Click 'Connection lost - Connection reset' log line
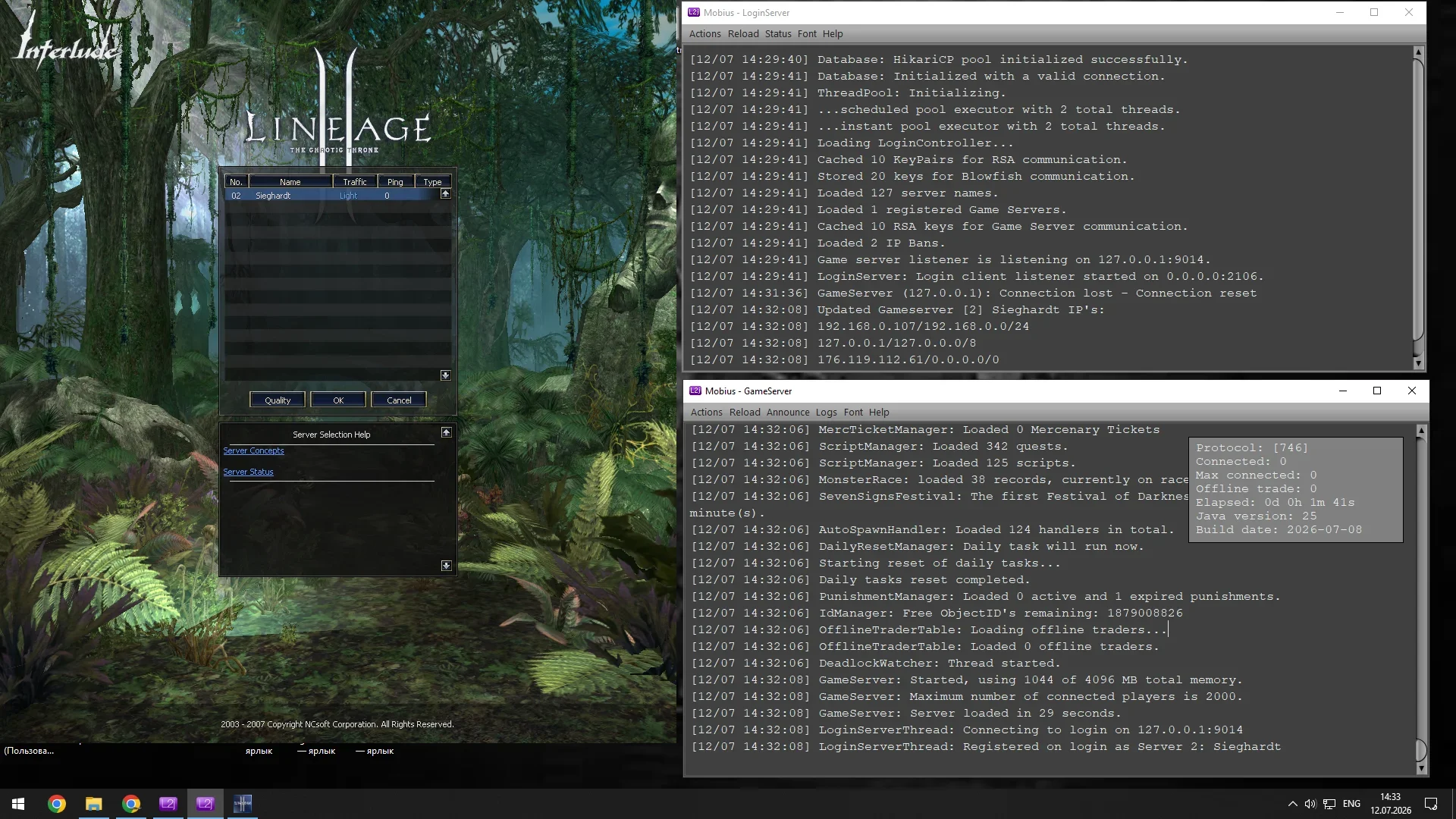This screenshot has width=1456, height=819. coord(973,293)
